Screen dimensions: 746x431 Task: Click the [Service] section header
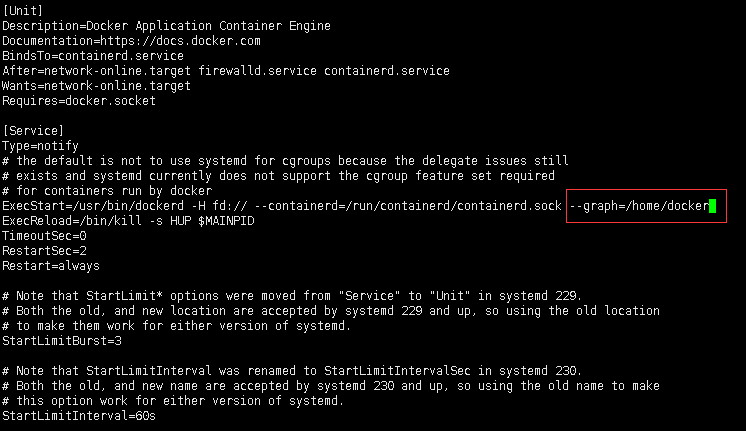click(x=34, y=131)
